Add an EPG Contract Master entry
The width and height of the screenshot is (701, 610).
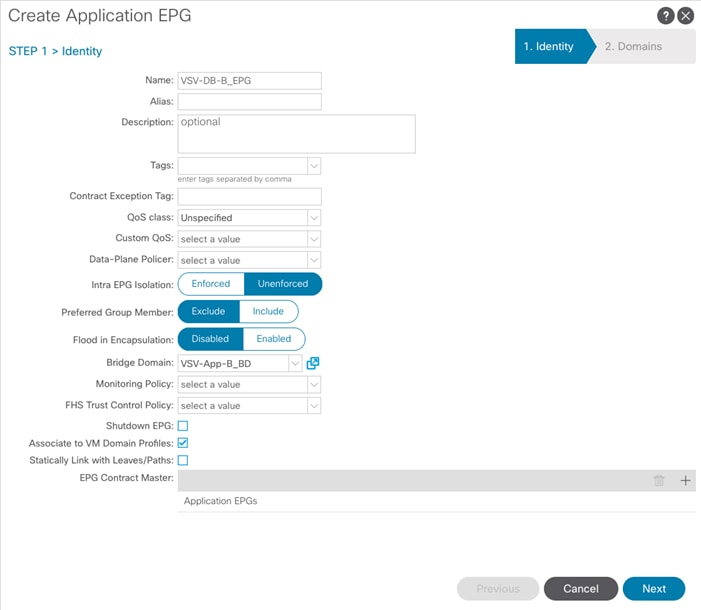click(685, 481)
